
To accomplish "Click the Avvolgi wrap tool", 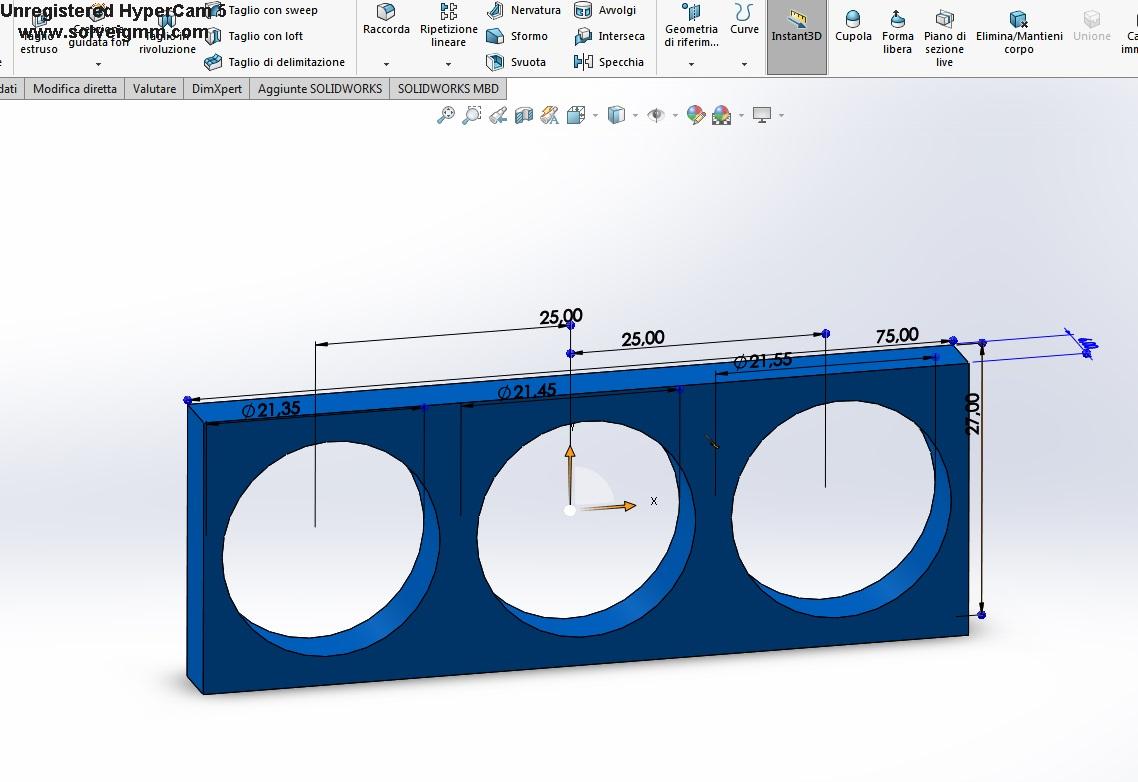I will click(x=605, y=10).
